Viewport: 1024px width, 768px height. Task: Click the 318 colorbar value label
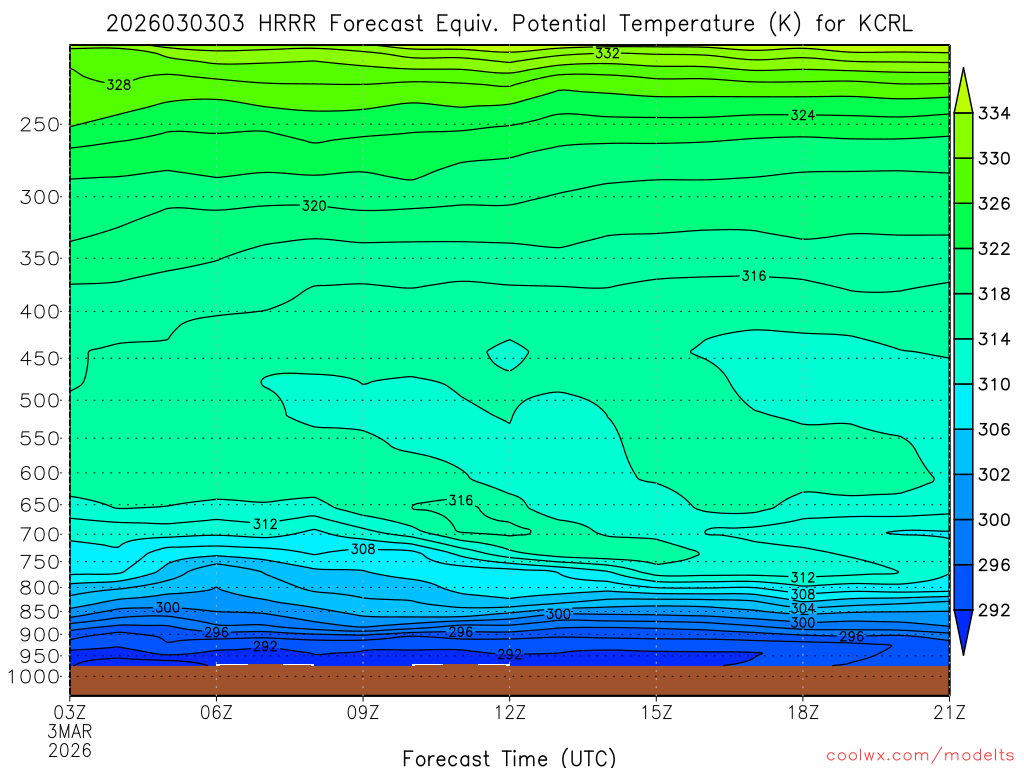click(994, 295)
